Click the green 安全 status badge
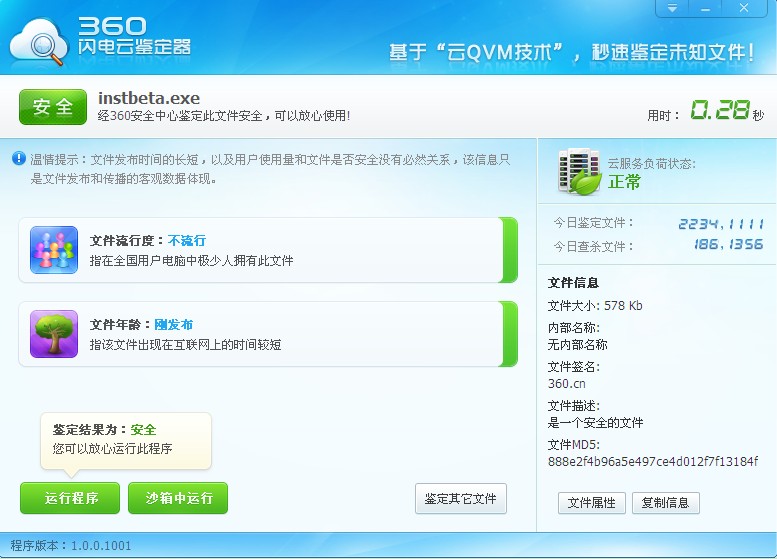 53,107
